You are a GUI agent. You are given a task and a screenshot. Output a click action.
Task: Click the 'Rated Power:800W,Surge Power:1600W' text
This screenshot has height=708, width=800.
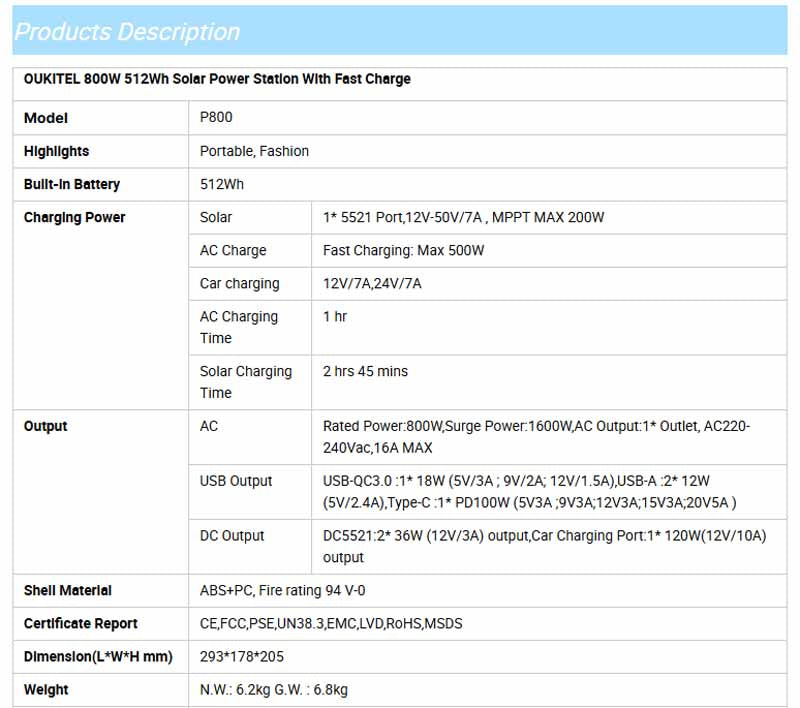[448, 426]
